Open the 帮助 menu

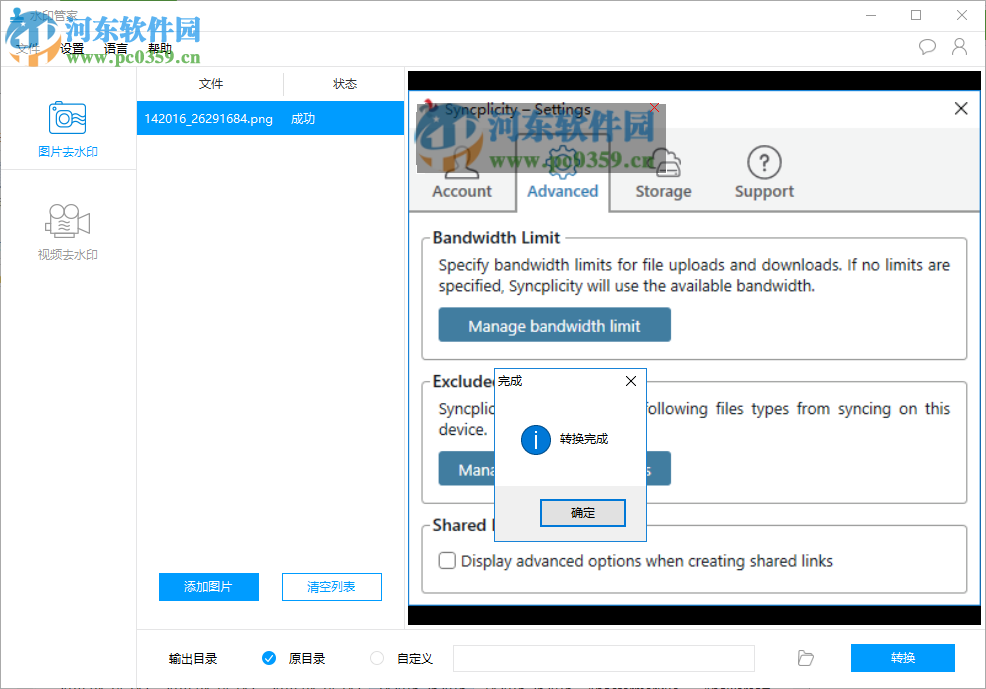[x=160, y=47]
